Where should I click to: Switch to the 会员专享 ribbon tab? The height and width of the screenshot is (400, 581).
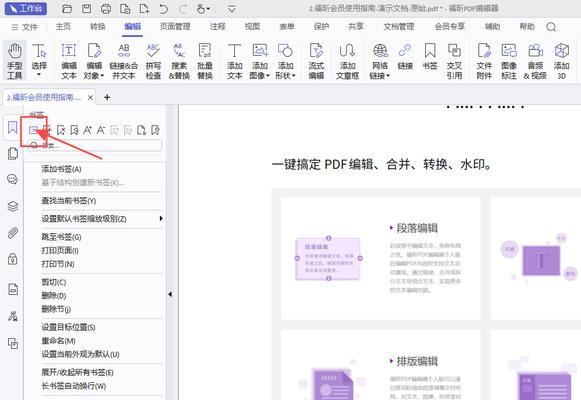tap(449, 27)
